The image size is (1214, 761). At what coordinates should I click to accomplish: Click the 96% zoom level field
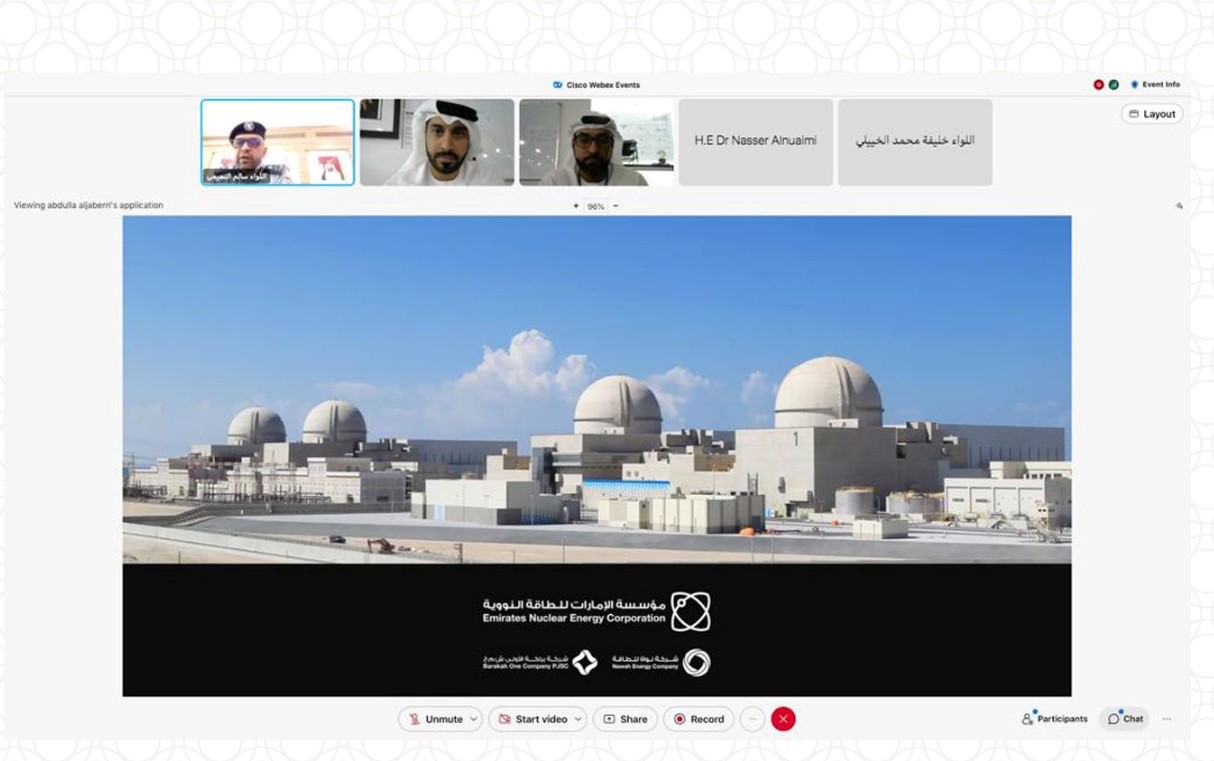coord(596,206)
